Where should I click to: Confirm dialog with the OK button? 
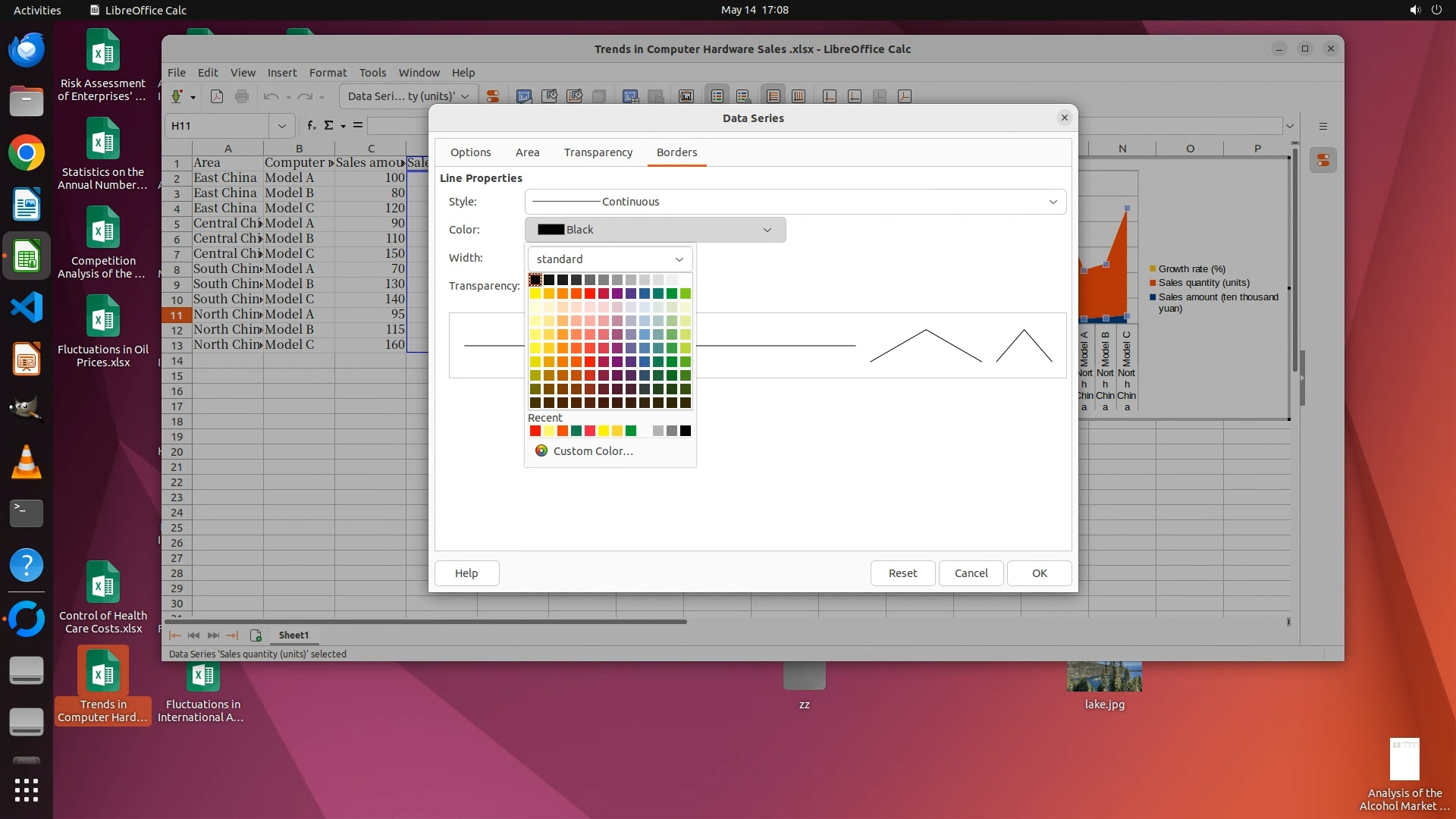pyautogui.click(x=1039, y=573)
